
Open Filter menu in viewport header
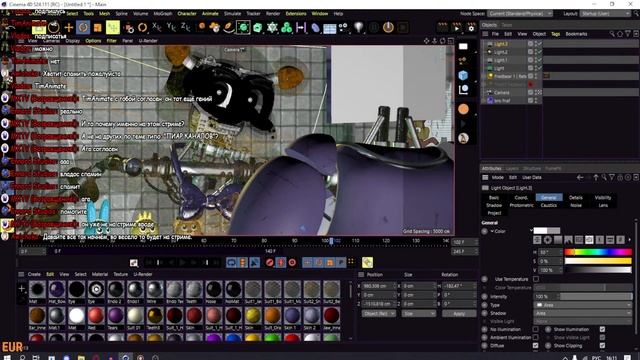click(x=111, y=41)
